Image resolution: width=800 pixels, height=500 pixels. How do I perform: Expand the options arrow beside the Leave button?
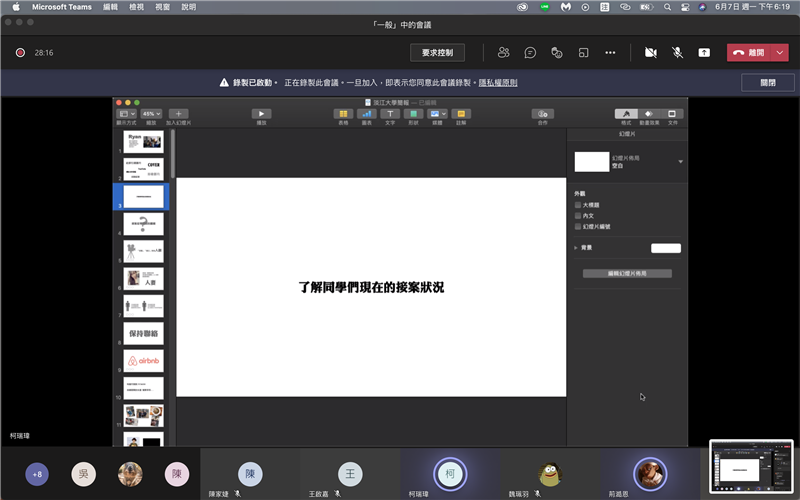point(780,52)
